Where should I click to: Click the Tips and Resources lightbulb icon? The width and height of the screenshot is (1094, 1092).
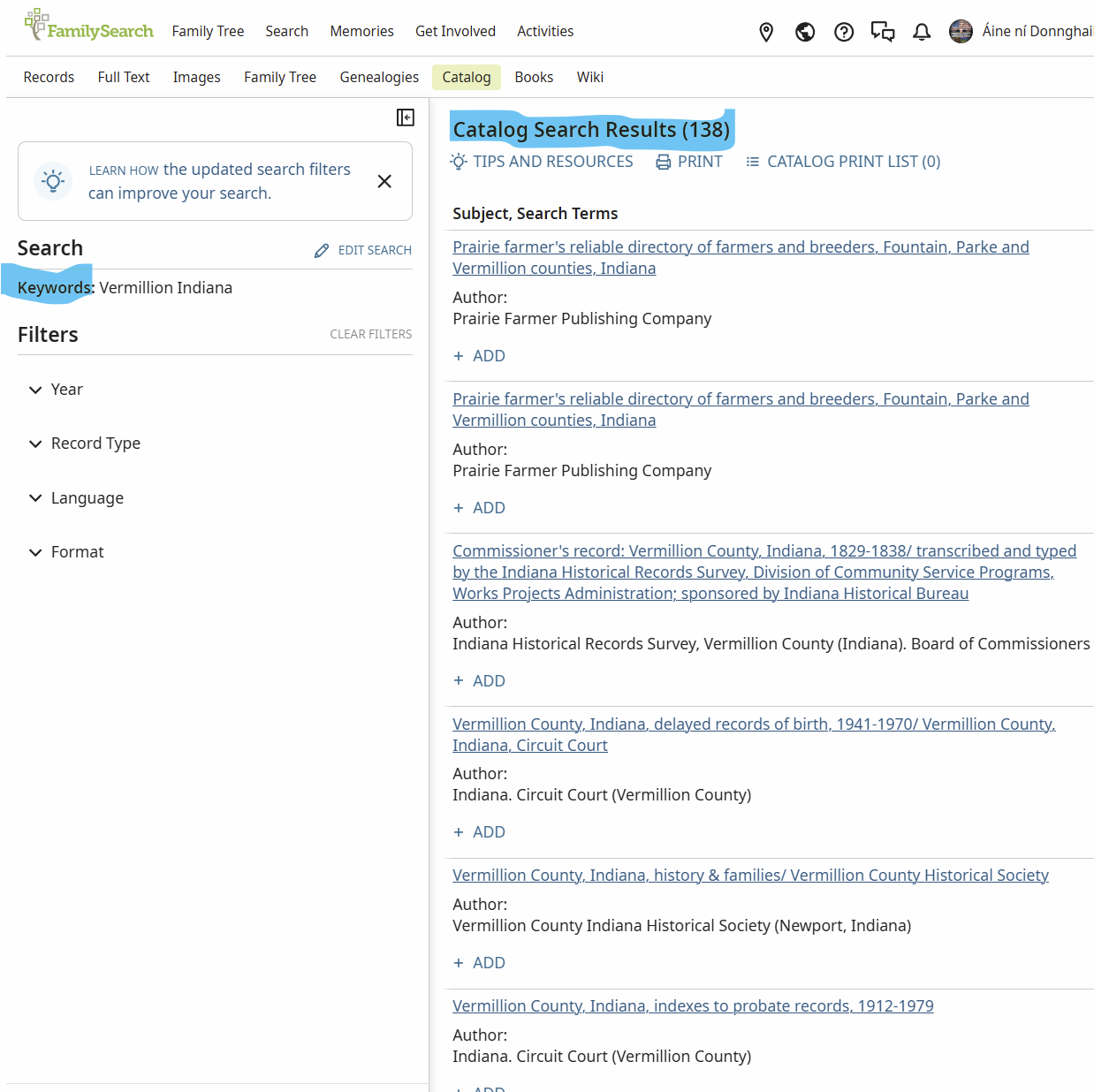tap(459, 162)
